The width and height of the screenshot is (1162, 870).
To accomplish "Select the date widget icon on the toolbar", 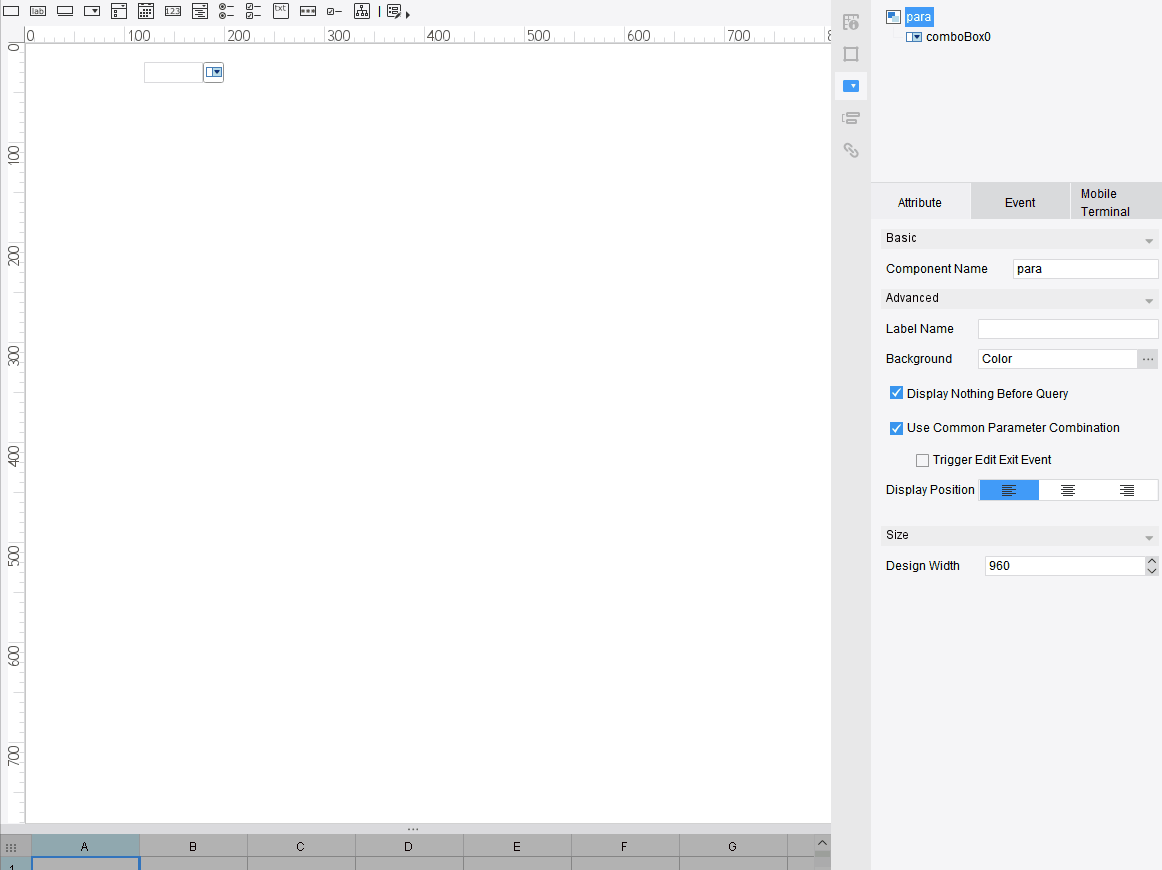I will point(146,11).
